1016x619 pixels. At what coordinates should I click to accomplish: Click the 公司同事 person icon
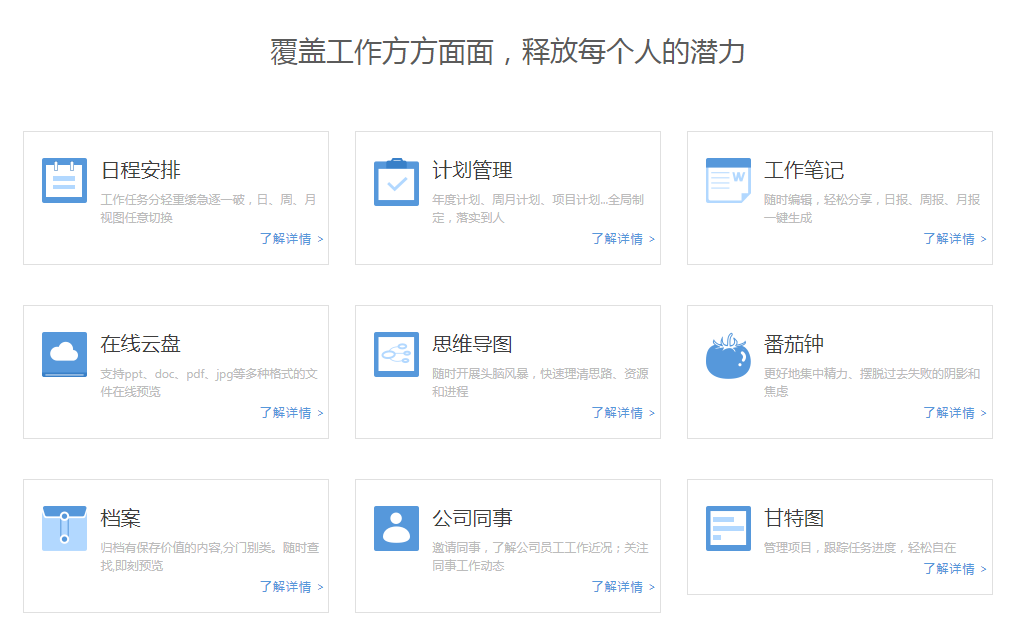[396, 527]
